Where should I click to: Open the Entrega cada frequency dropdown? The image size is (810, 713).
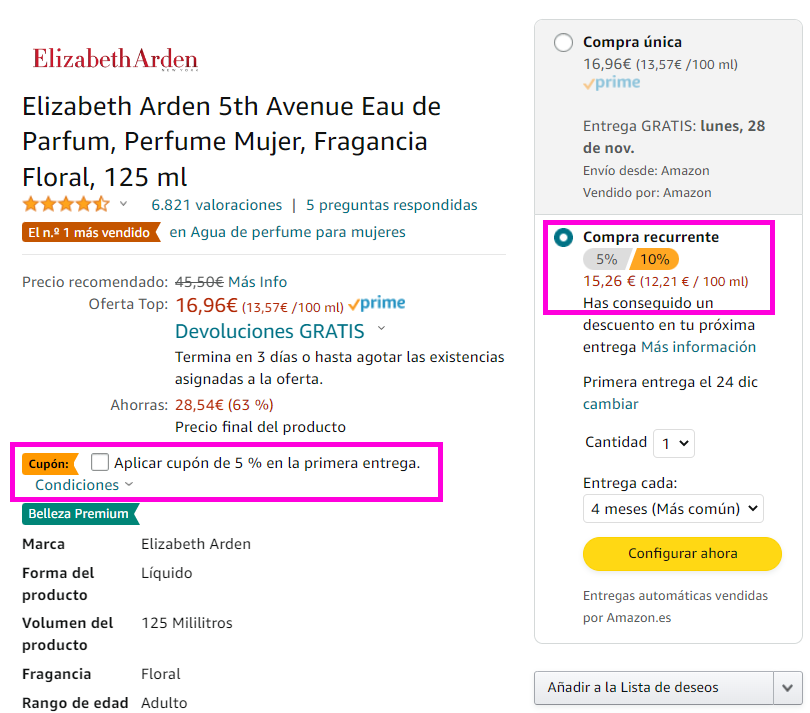[673, 509]
